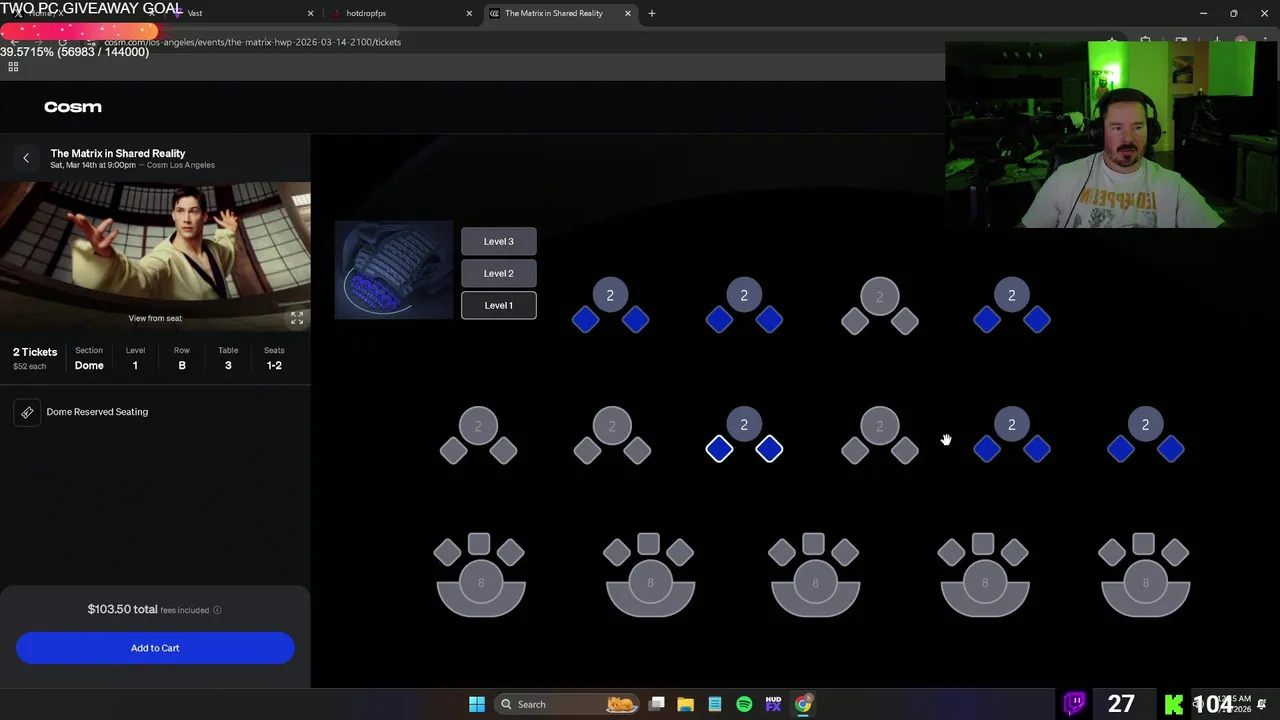
Task: Open the Windows Start menu
Action: (x=477, y=704)
